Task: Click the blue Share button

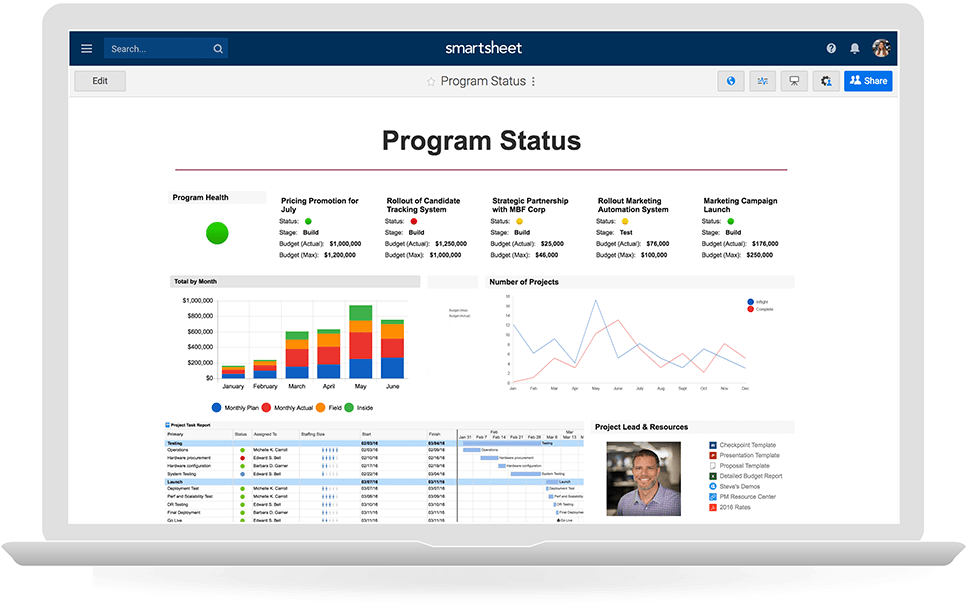Action: (x=867, y=81)
